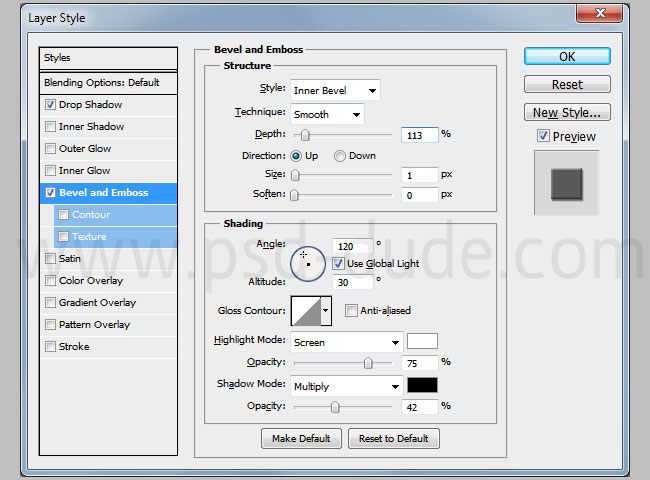This screenshot has height=480, width=650.
Task: Enable the Gradient Overlay checkbox
Action: pyautogui.click(x=50, y=302)
